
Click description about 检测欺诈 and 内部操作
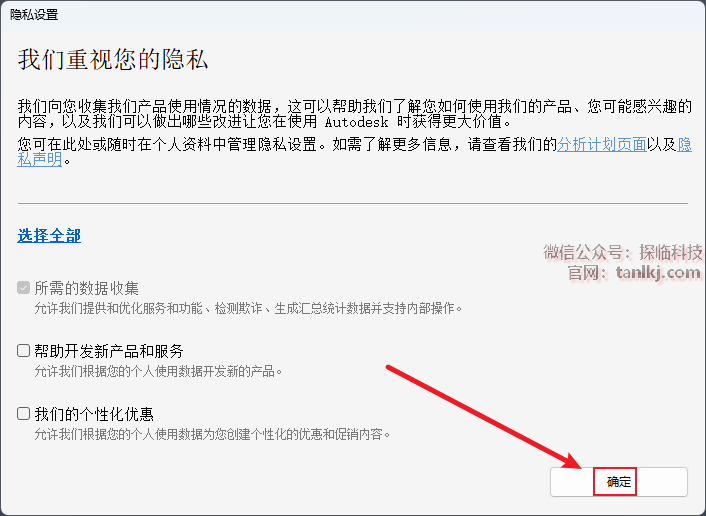[x=248, y=308]
